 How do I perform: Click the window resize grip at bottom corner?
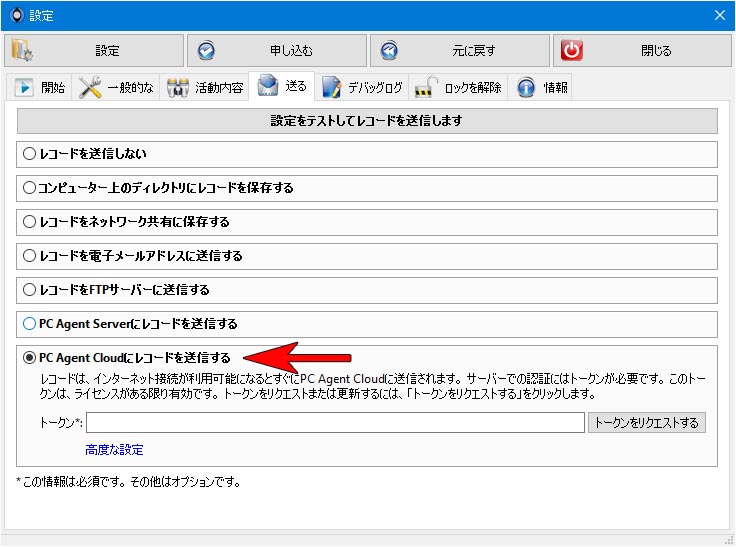(x=728, y=540)
